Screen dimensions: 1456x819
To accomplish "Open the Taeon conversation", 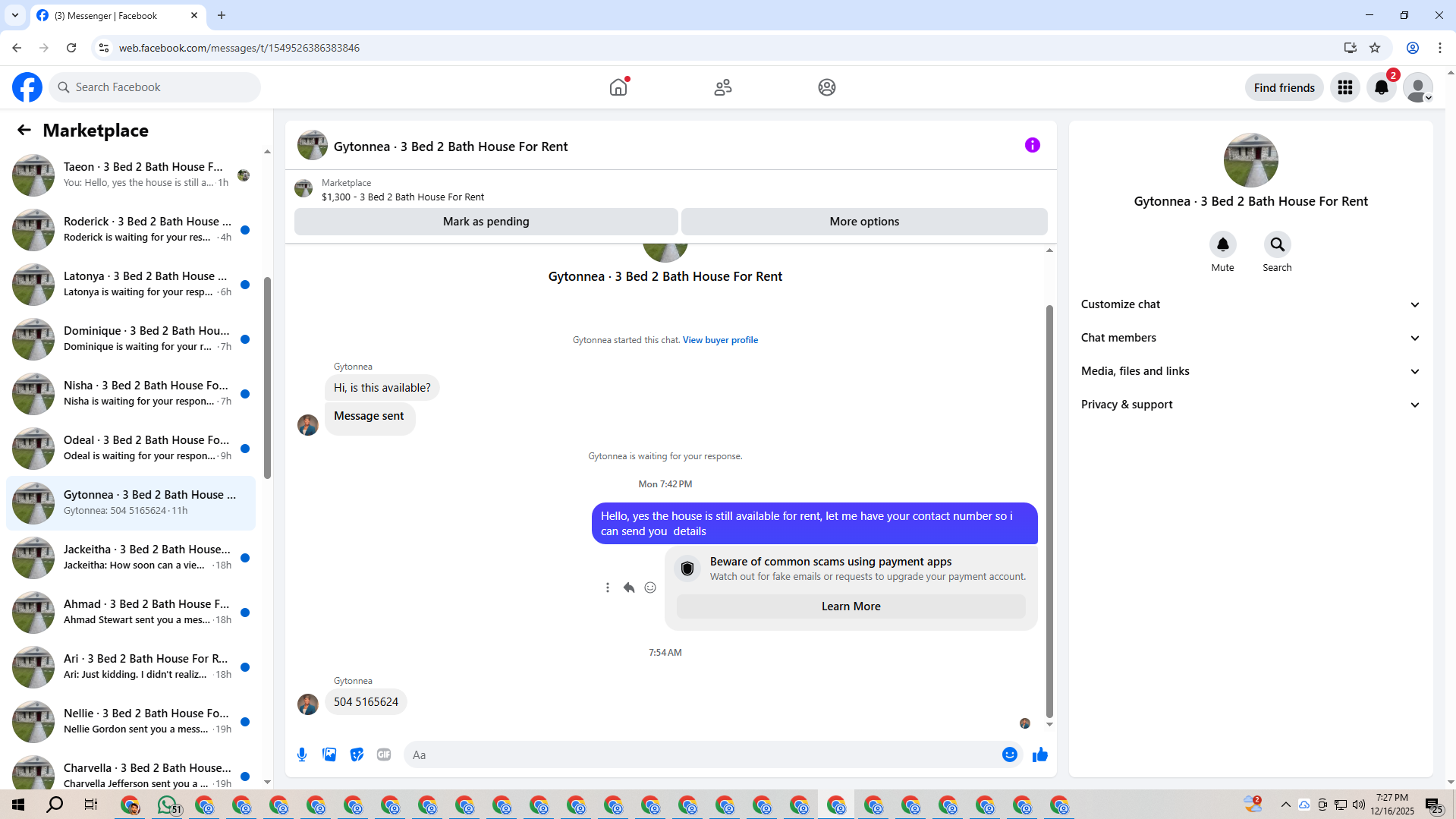I will [131, 175].
